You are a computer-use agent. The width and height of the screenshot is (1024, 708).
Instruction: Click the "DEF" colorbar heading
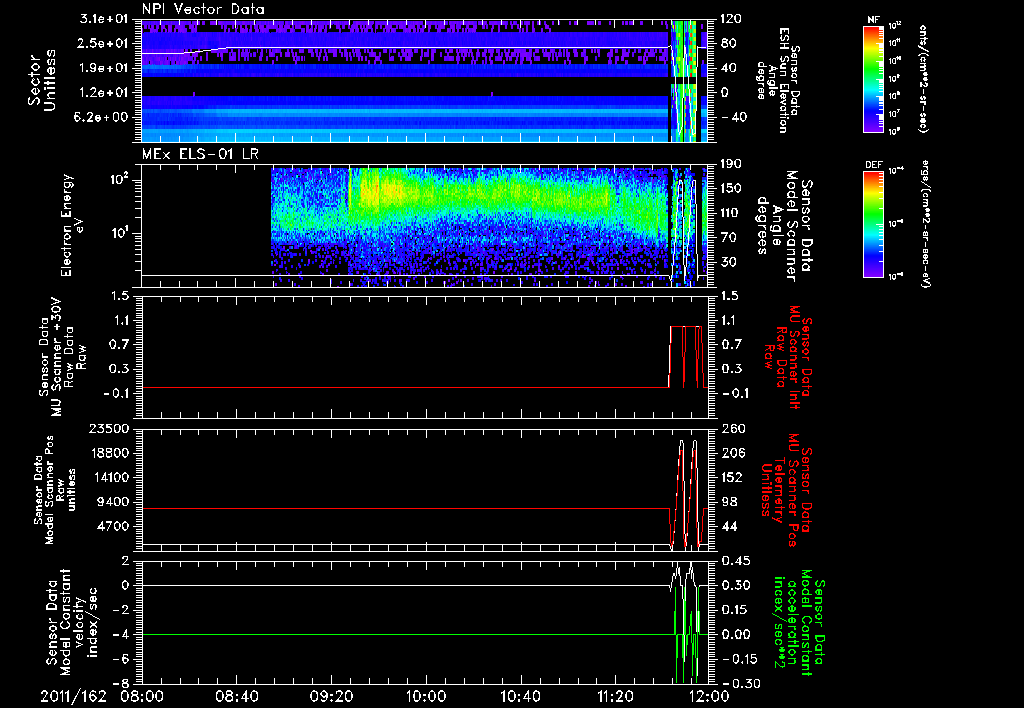click(x=874, y=165)
